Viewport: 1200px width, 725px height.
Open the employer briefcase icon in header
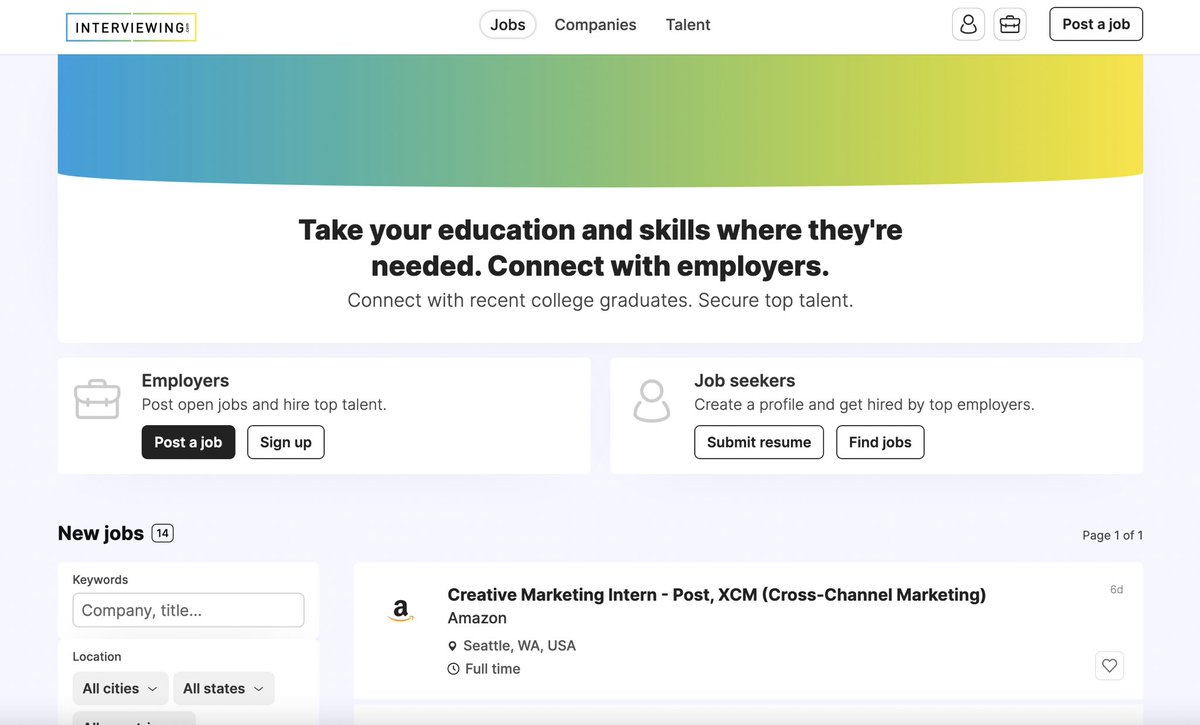point(1010,25)
